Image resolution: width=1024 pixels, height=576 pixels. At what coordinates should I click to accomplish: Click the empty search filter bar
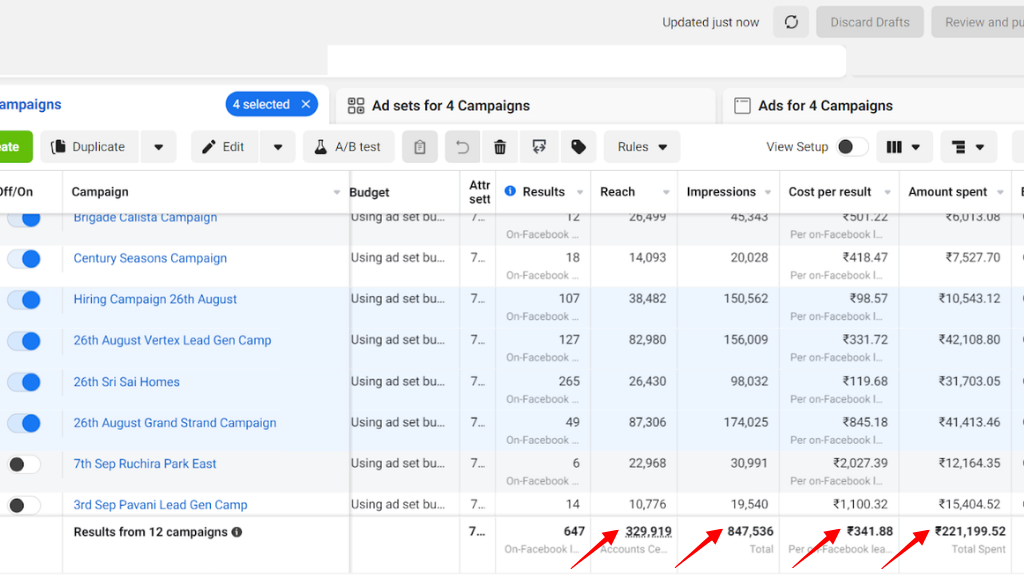[586, 61]
